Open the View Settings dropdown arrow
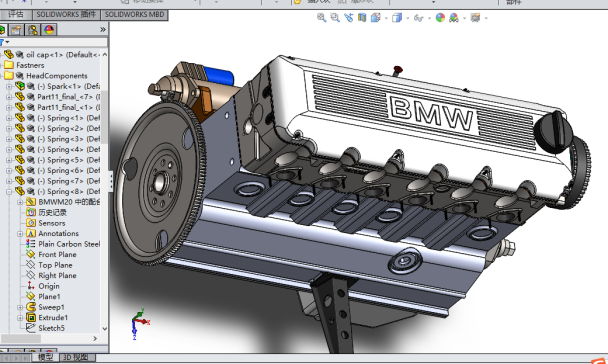Image resolution: width=608 pixels, height=364 pixels. tap(486, 18)
